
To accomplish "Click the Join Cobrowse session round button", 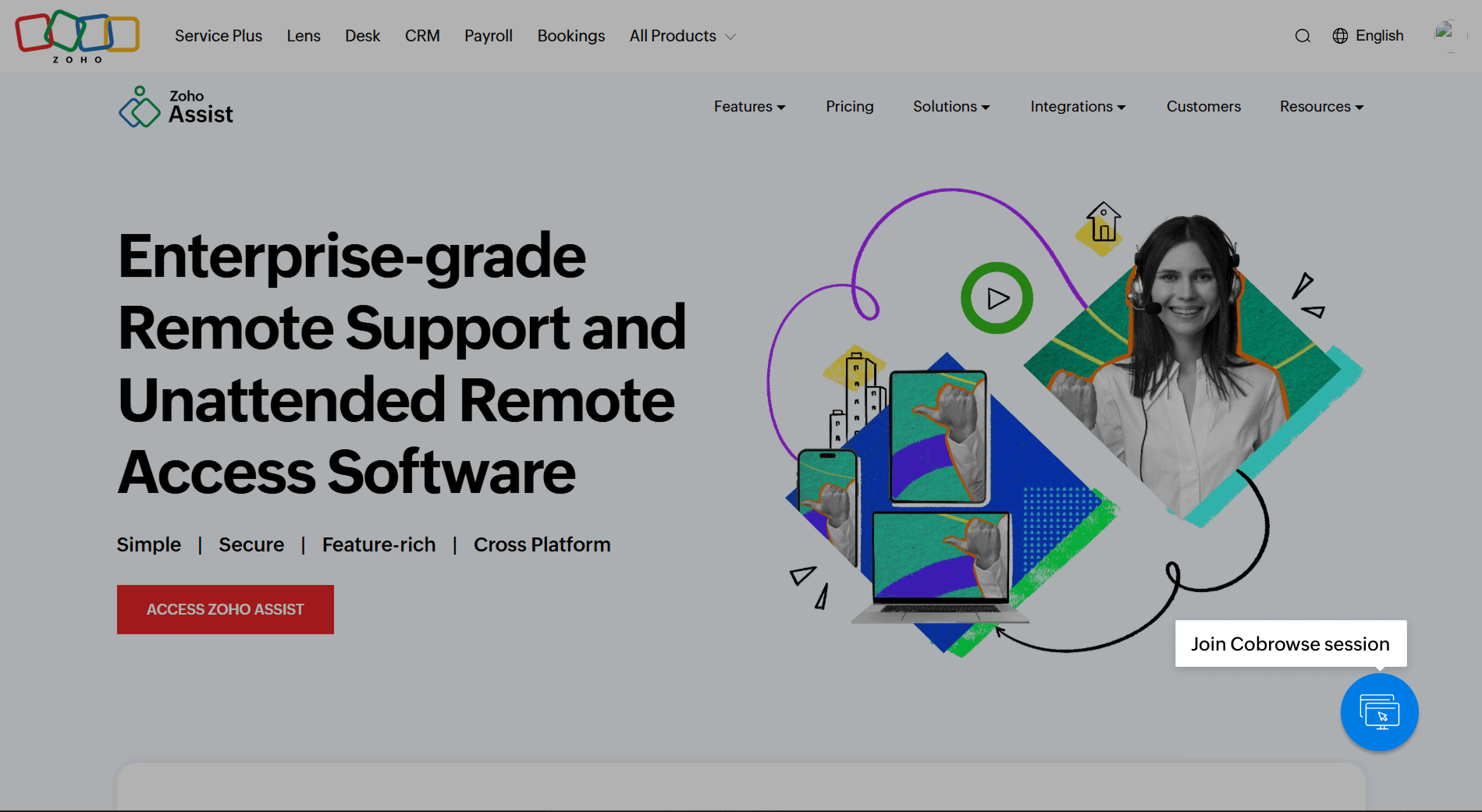I will [1379, 712].
